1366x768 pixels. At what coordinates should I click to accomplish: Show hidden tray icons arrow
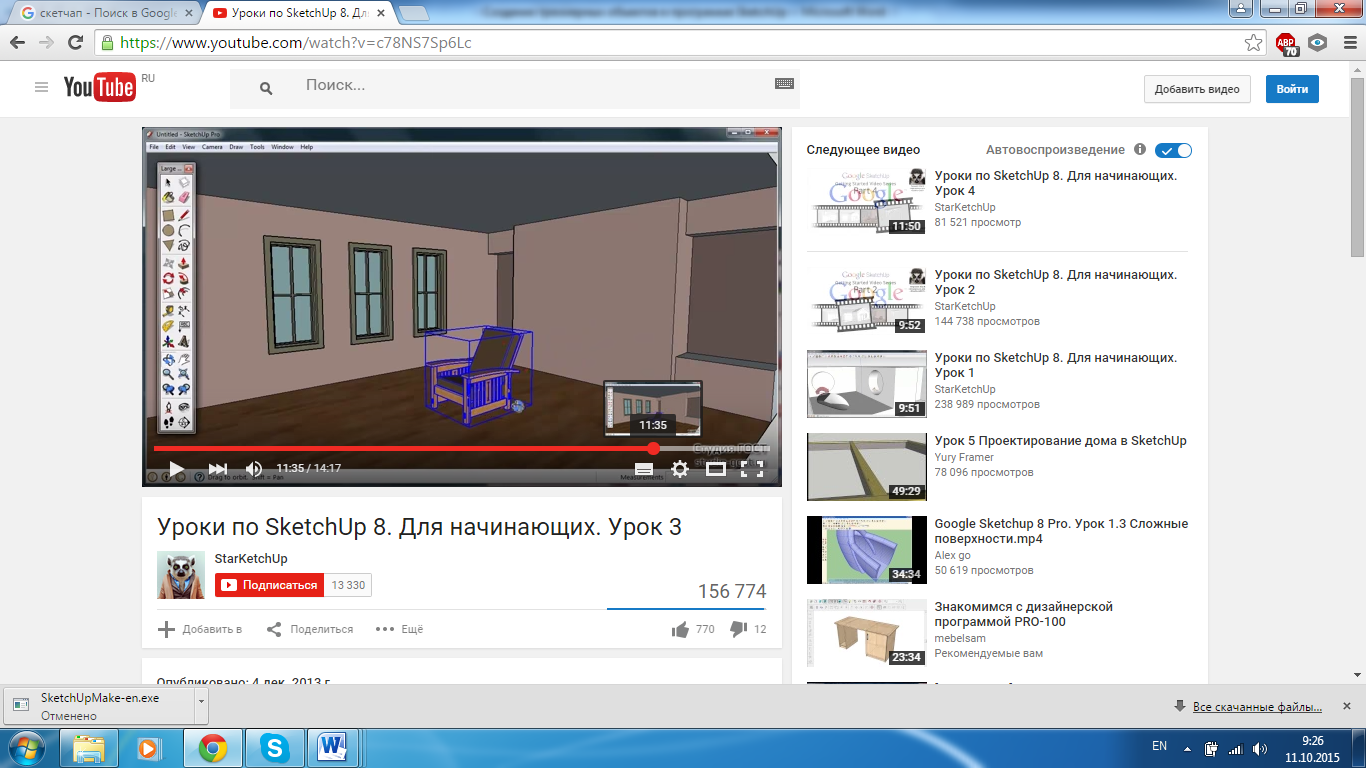pyautogui.click(x=1188, y=747)
